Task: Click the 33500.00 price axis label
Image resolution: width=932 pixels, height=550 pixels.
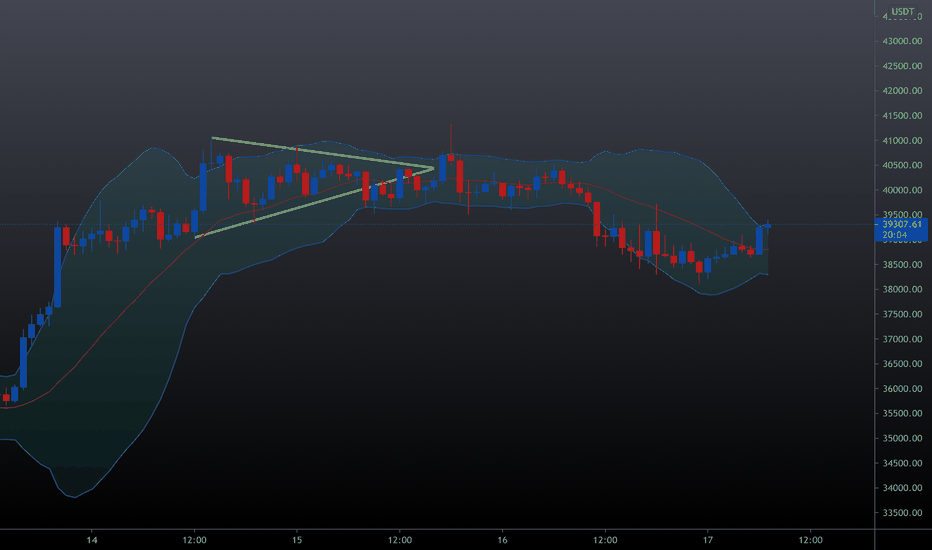Action: pyautogui.click(x=902, y=513)
